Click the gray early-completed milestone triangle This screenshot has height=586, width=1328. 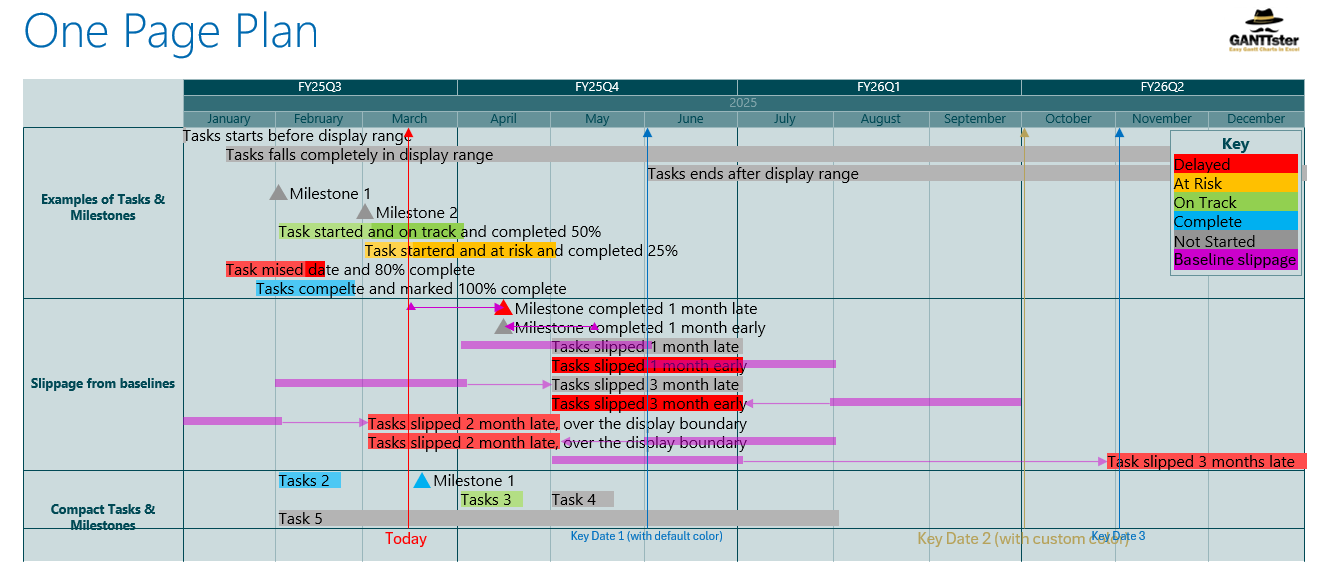click(x=502, y=327)
